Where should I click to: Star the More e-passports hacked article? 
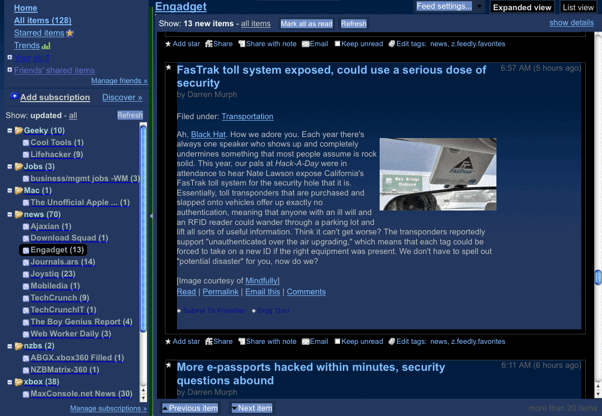pos(168,365)
